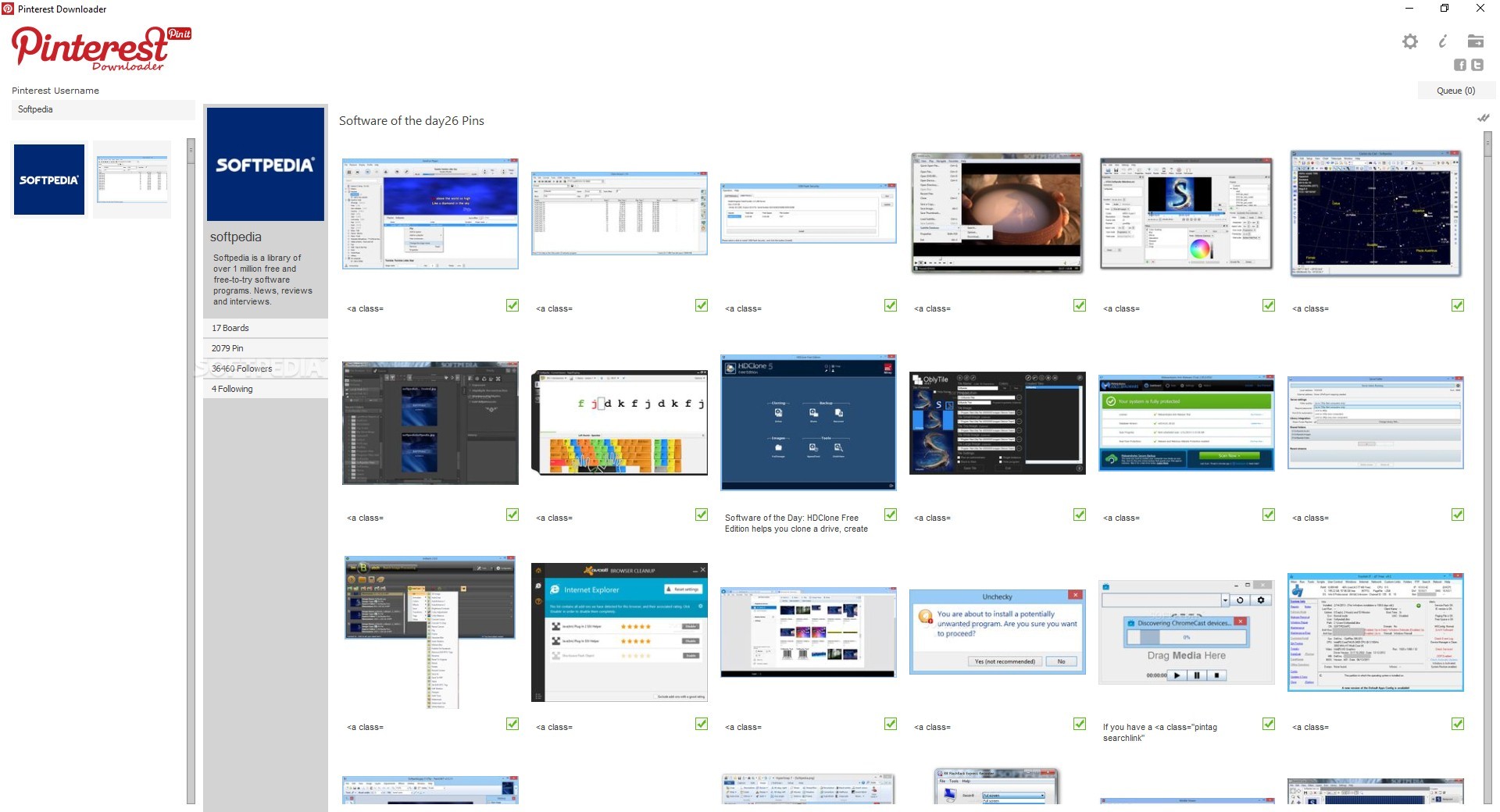
Task: Open the download folder icon
Action: [1475, 41]
